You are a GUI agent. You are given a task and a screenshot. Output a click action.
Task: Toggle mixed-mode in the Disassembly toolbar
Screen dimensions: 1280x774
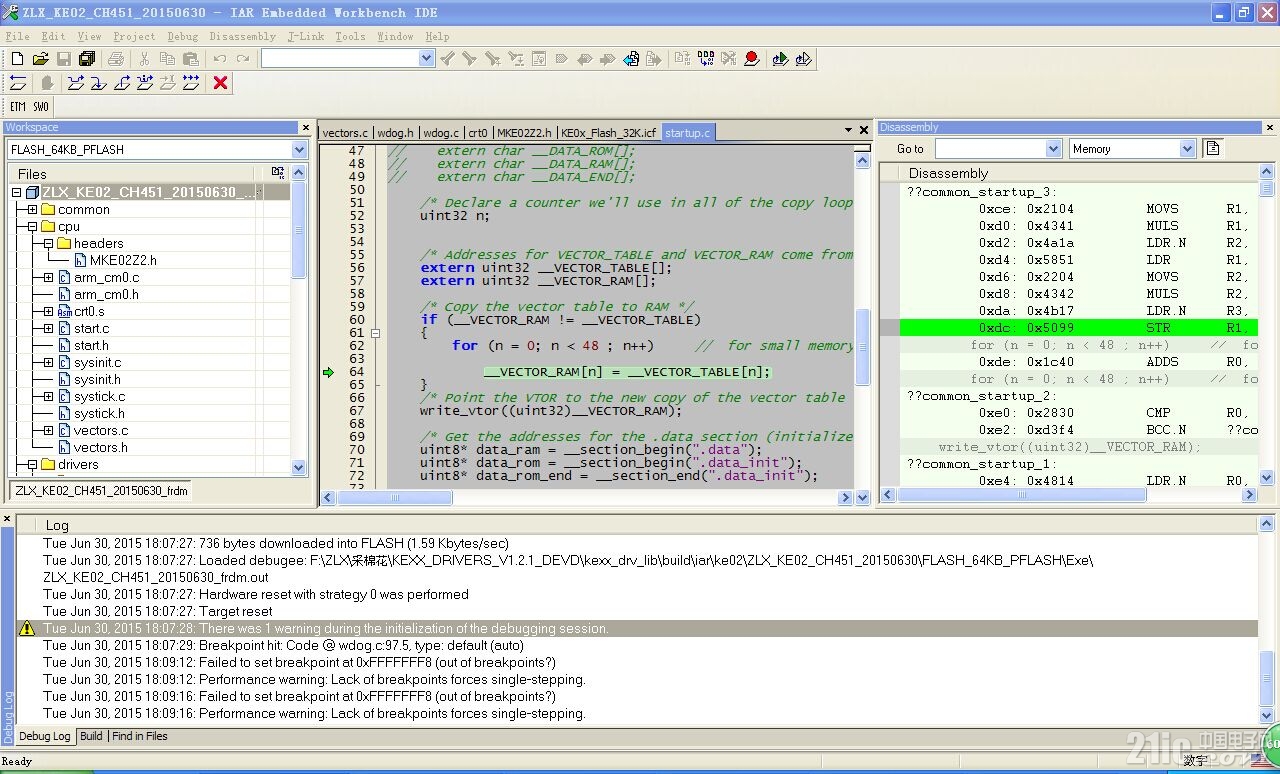pos(1213,148)
